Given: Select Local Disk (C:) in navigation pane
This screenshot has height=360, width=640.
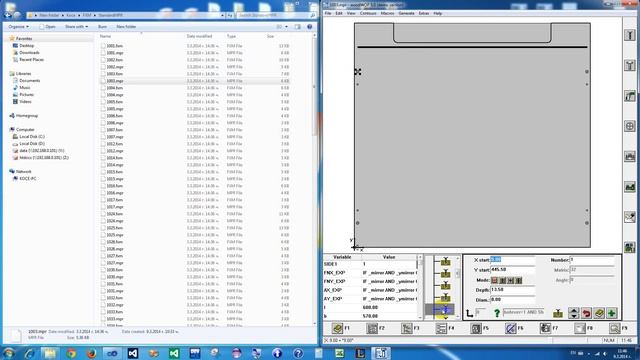Looking at the screenshot, I should point(32,137).
